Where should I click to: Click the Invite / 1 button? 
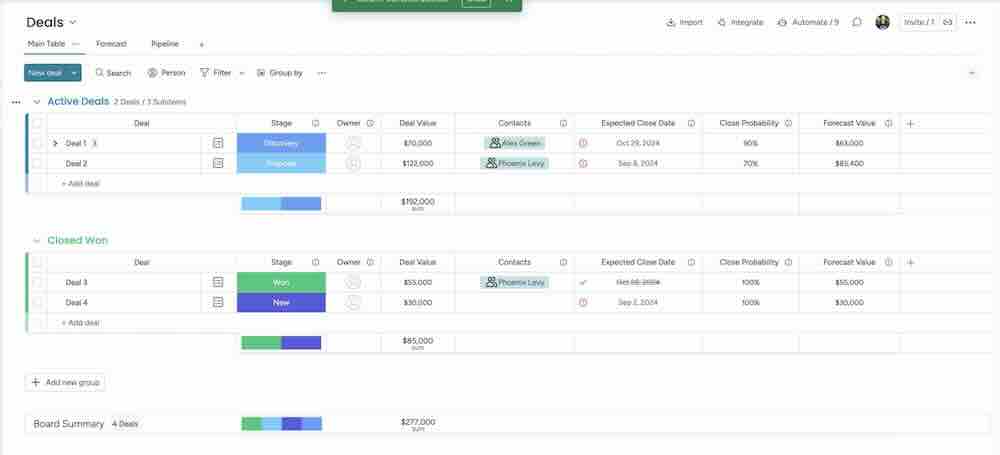[919, 22]
